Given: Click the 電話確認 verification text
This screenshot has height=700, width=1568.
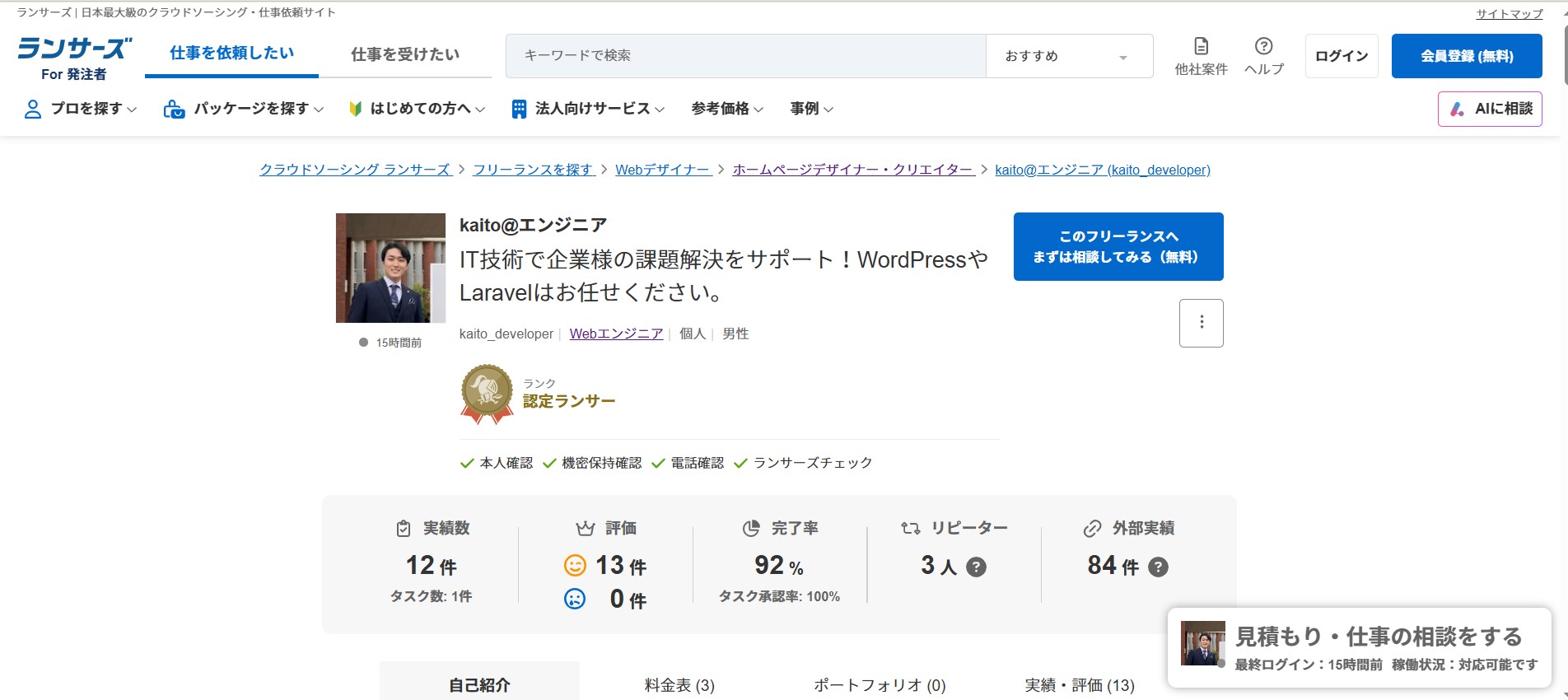Looking at the screenshot, I should point(698,463).
